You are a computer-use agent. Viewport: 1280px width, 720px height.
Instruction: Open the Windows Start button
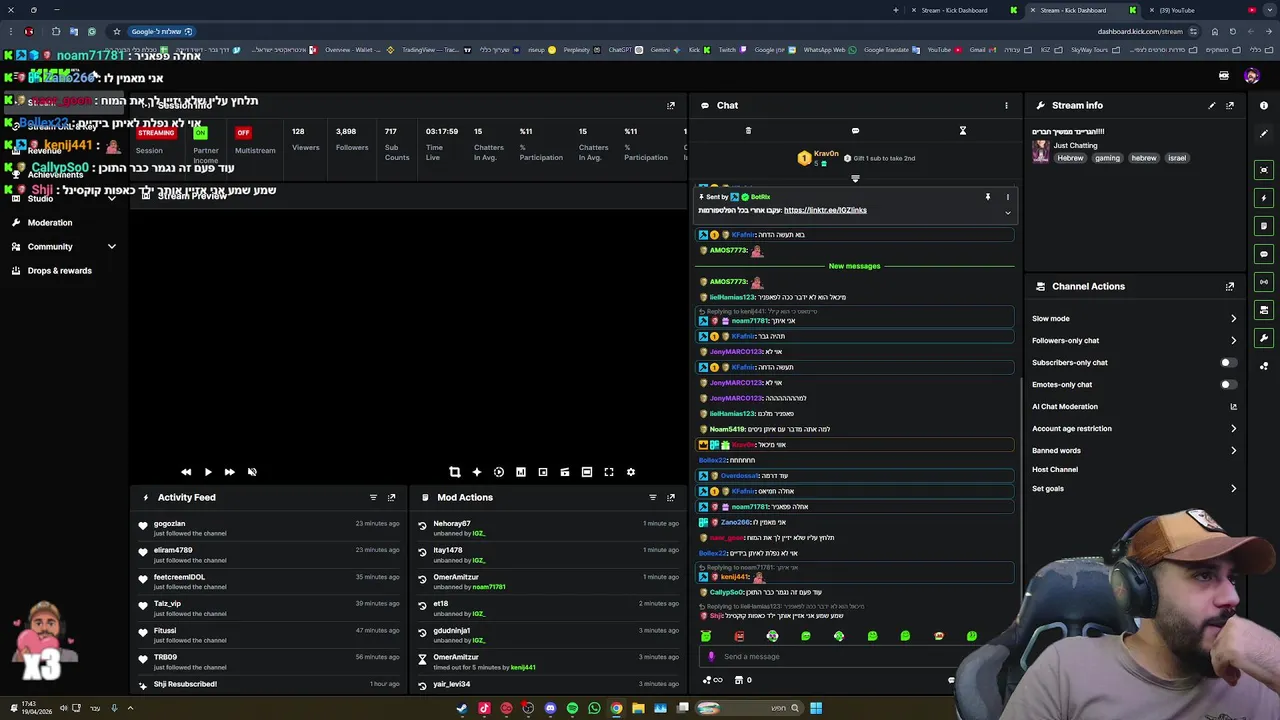tap(816, 708)
